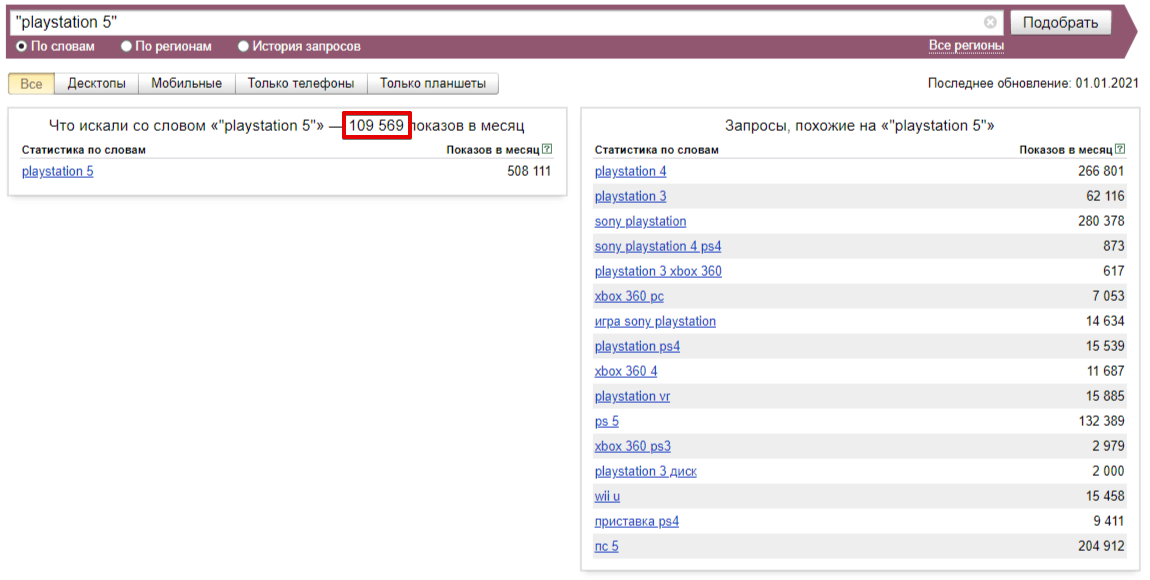Switch to the "Все" devices tab
The image size is (1150, 580).
point(31,84)
